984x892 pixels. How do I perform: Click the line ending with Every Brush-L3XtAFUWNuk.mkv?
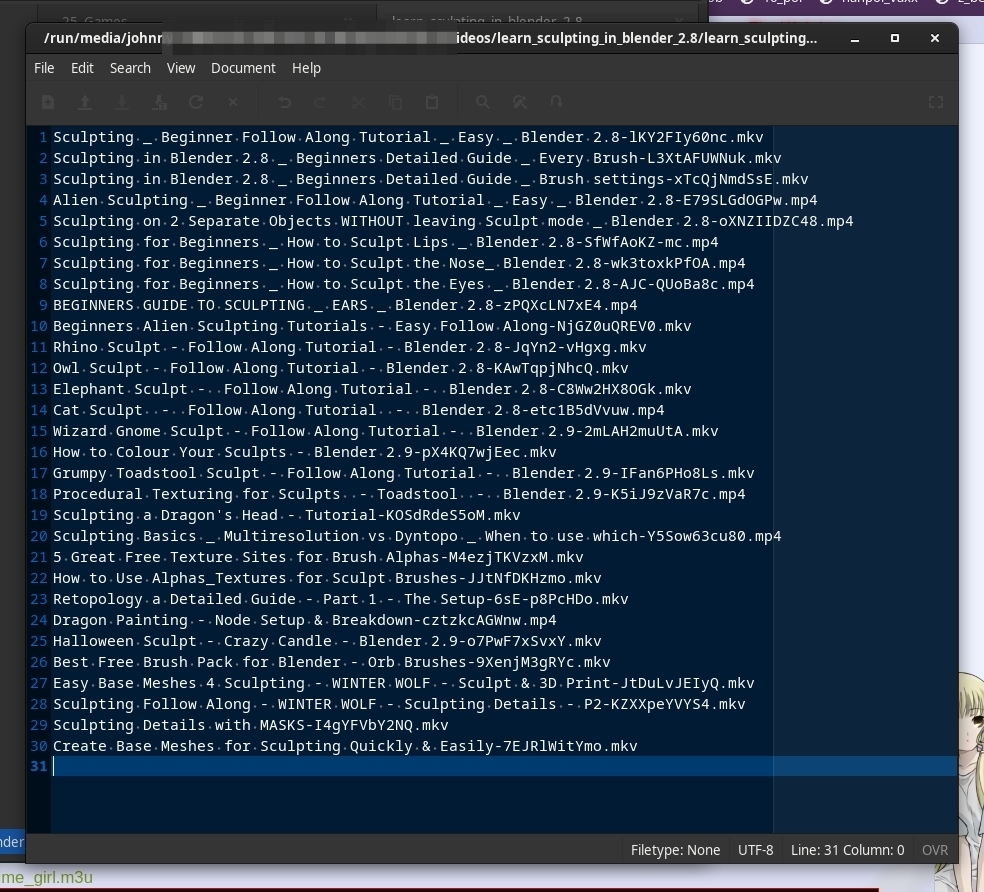pyautogui.click(x=417, y=158)
